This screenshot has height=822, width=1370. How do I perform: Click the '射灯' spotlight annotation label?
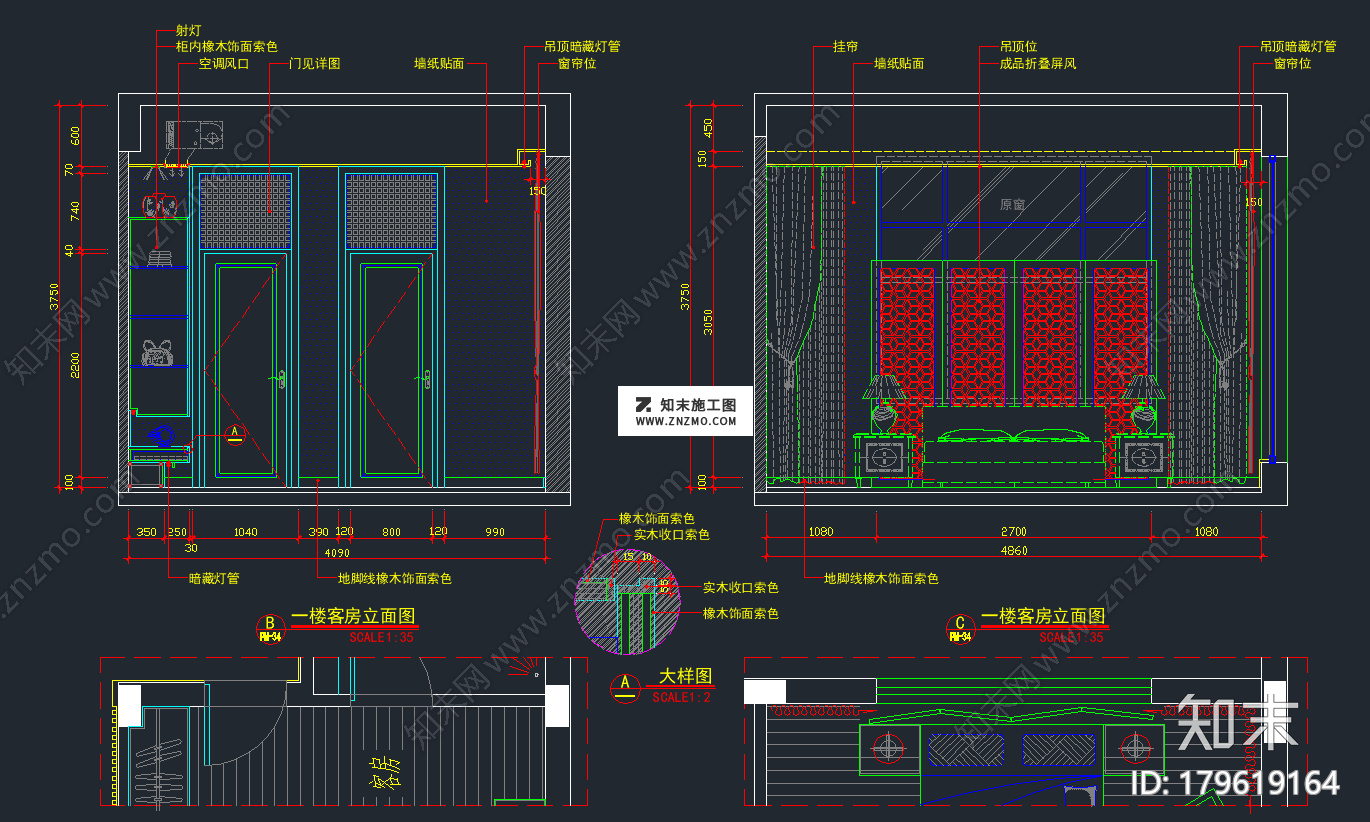pos(187,31)
